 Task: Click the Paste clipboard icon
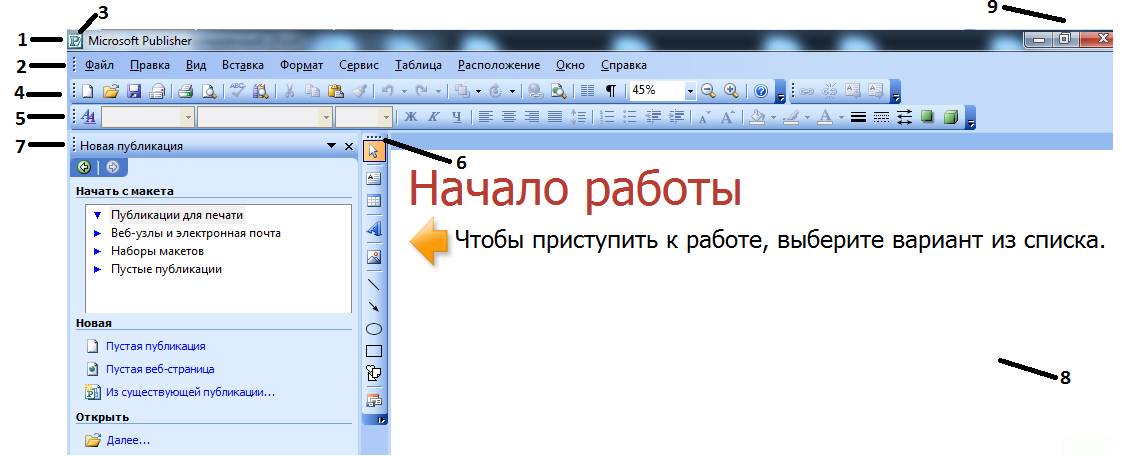[336, 91]
